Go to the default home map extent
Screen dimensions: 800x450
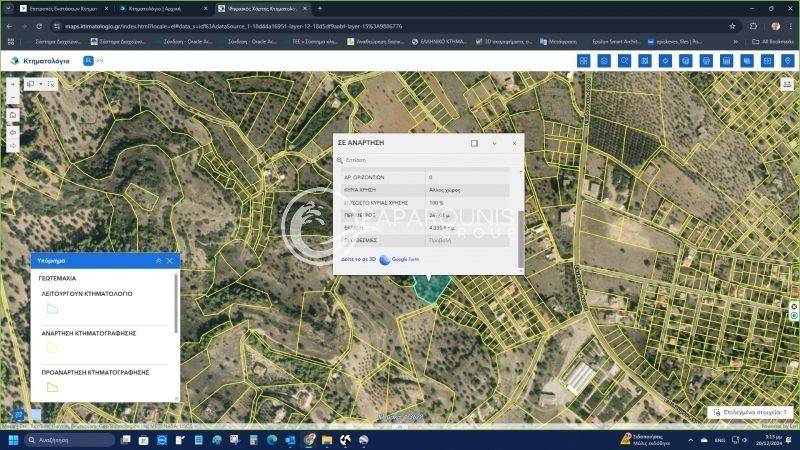tap(13, 115)
